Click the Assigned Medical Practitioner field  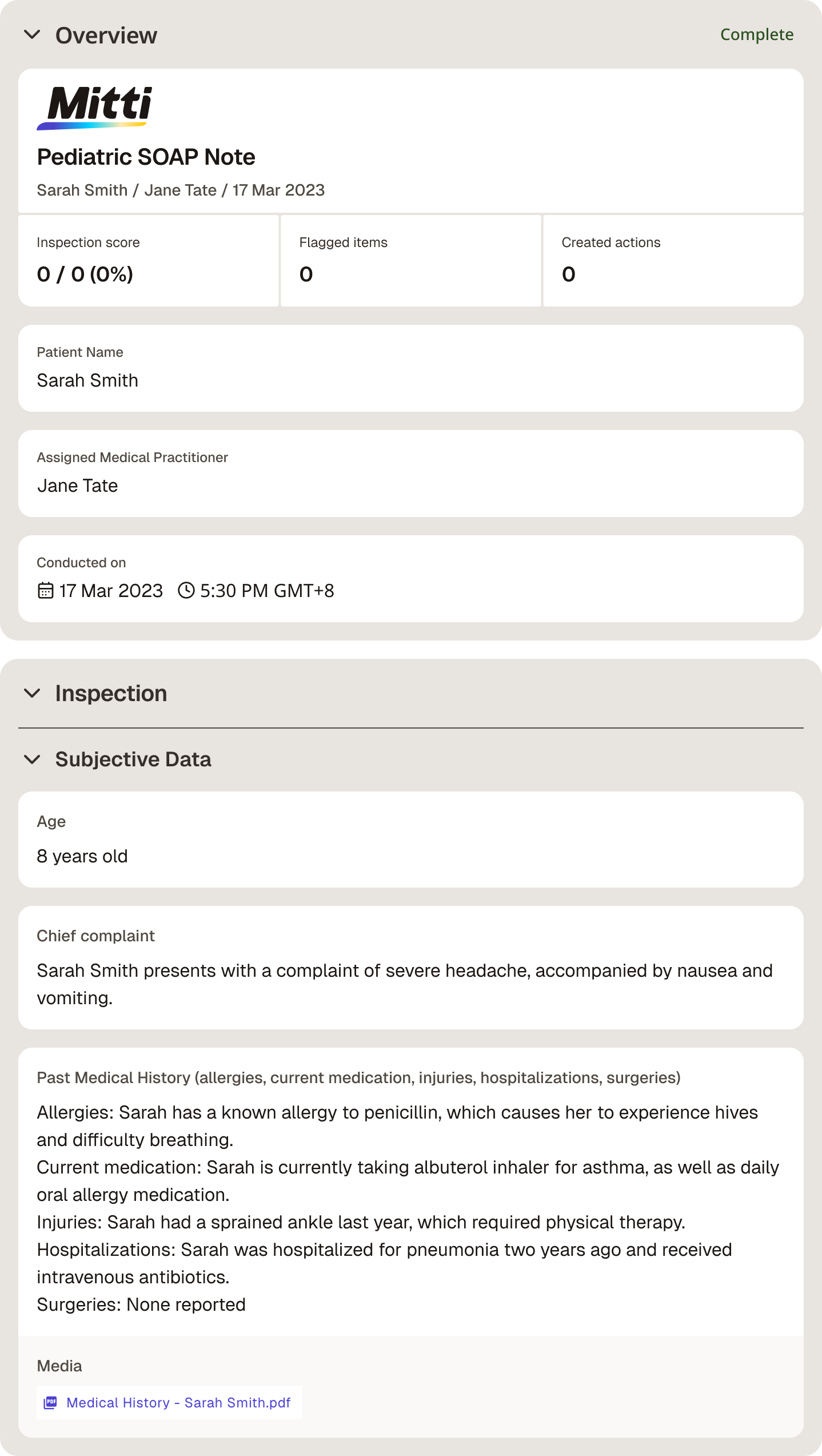click(x=411, y=474)
